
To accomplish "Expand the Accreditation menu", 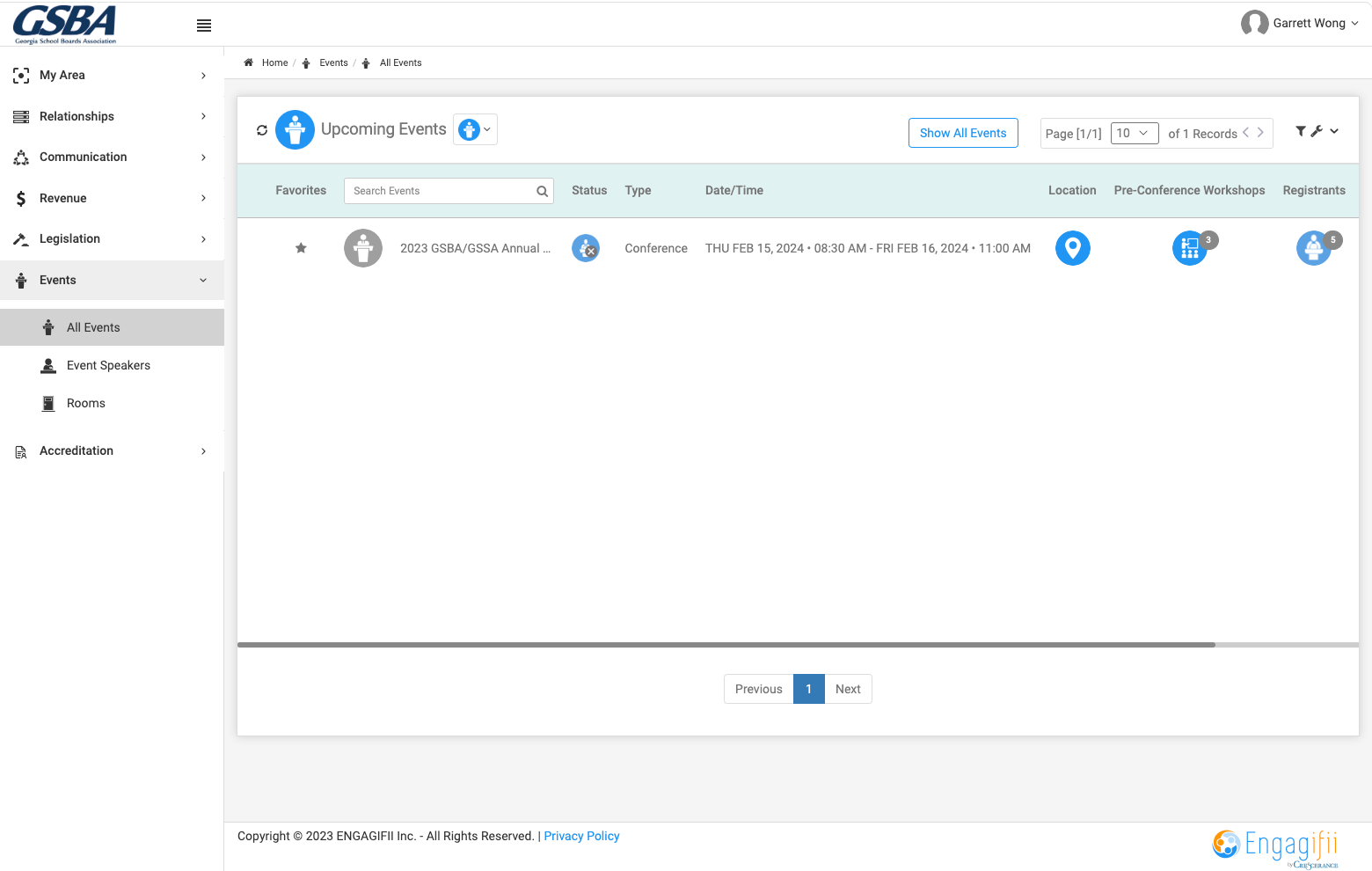I will click(x=112, y=450).
